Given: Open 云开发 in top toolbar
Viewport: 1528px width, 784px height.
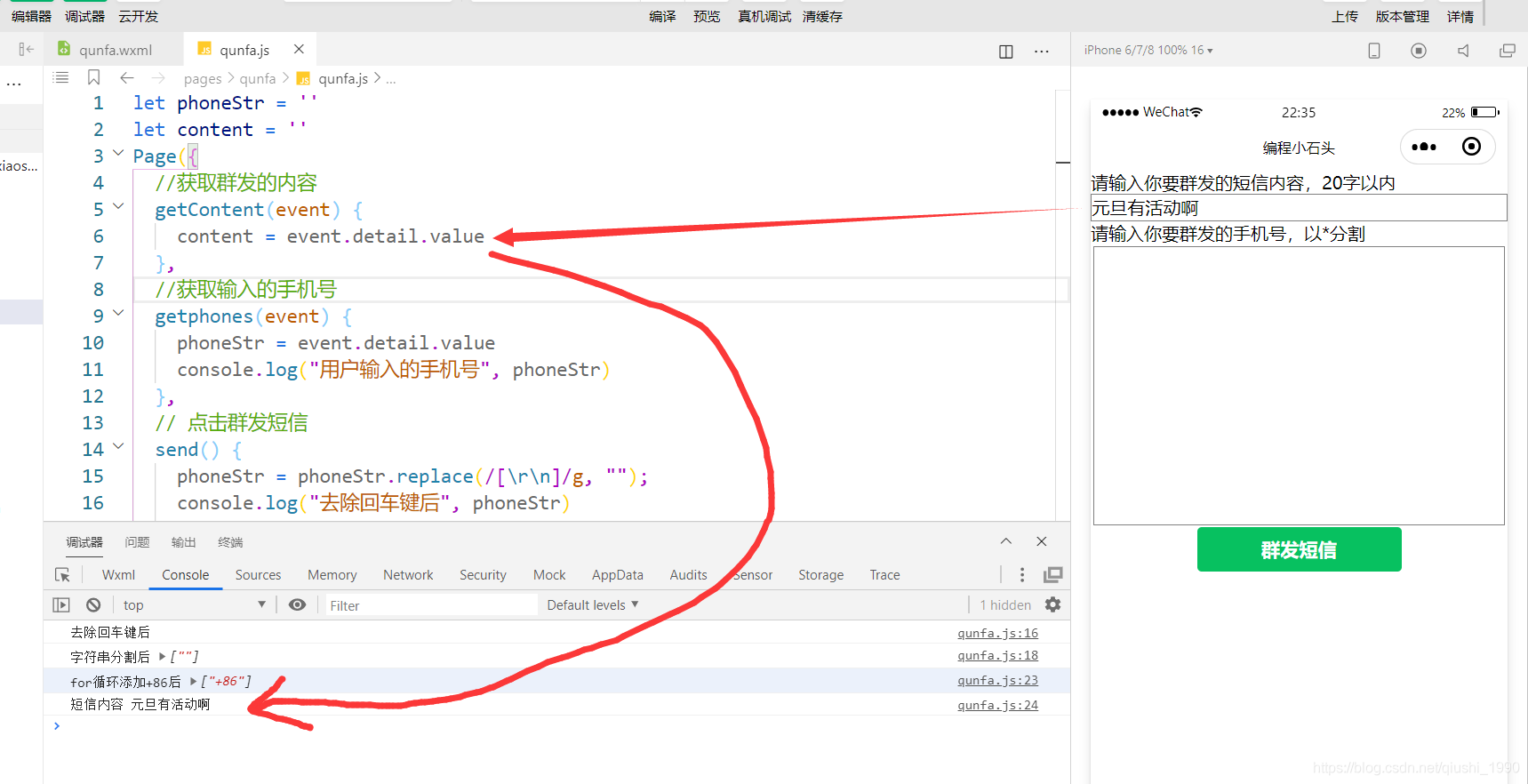Looking at the screenshot, I should point(138,16).
